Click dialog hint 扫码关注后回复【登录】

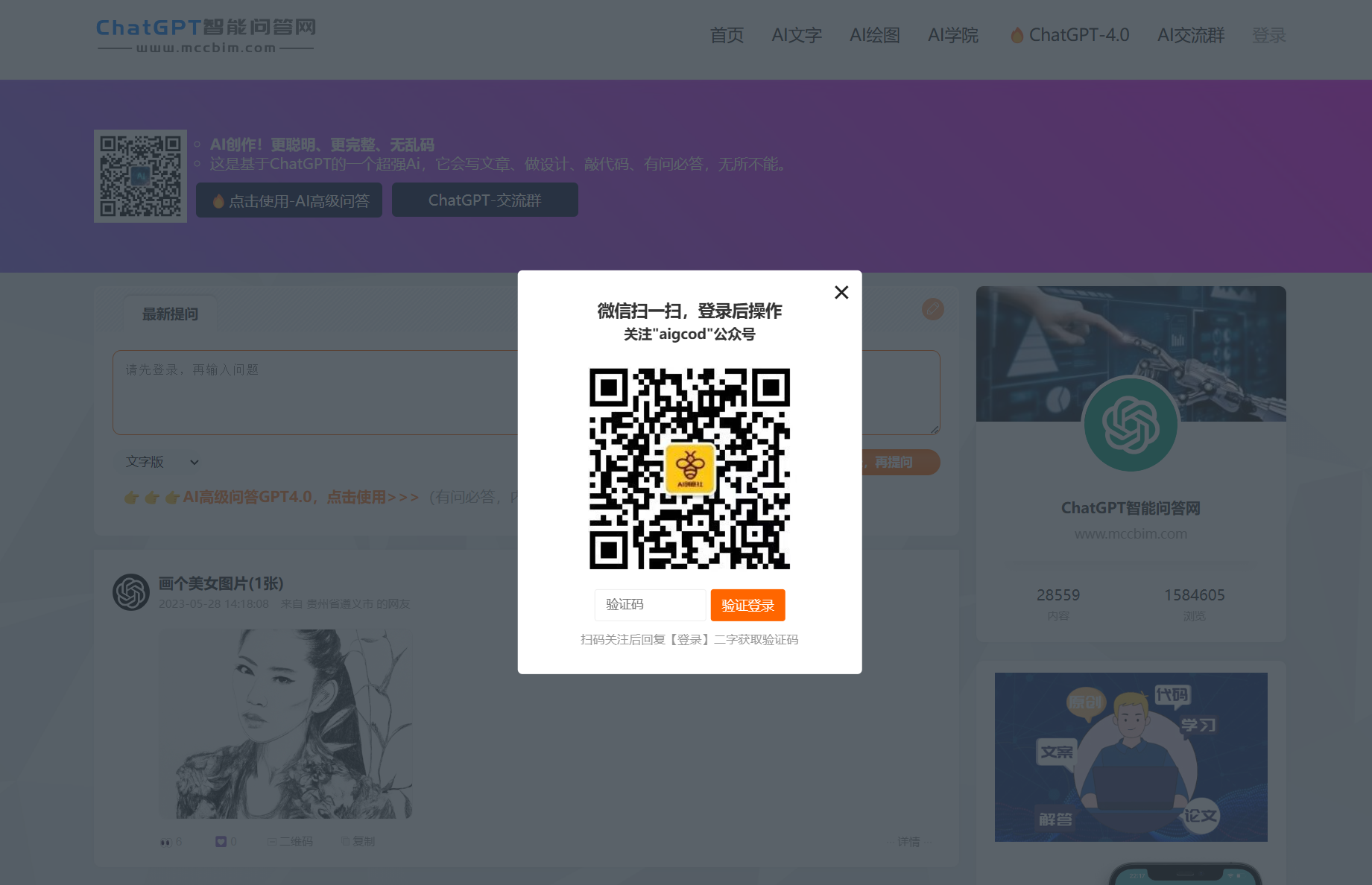[689, 640]
